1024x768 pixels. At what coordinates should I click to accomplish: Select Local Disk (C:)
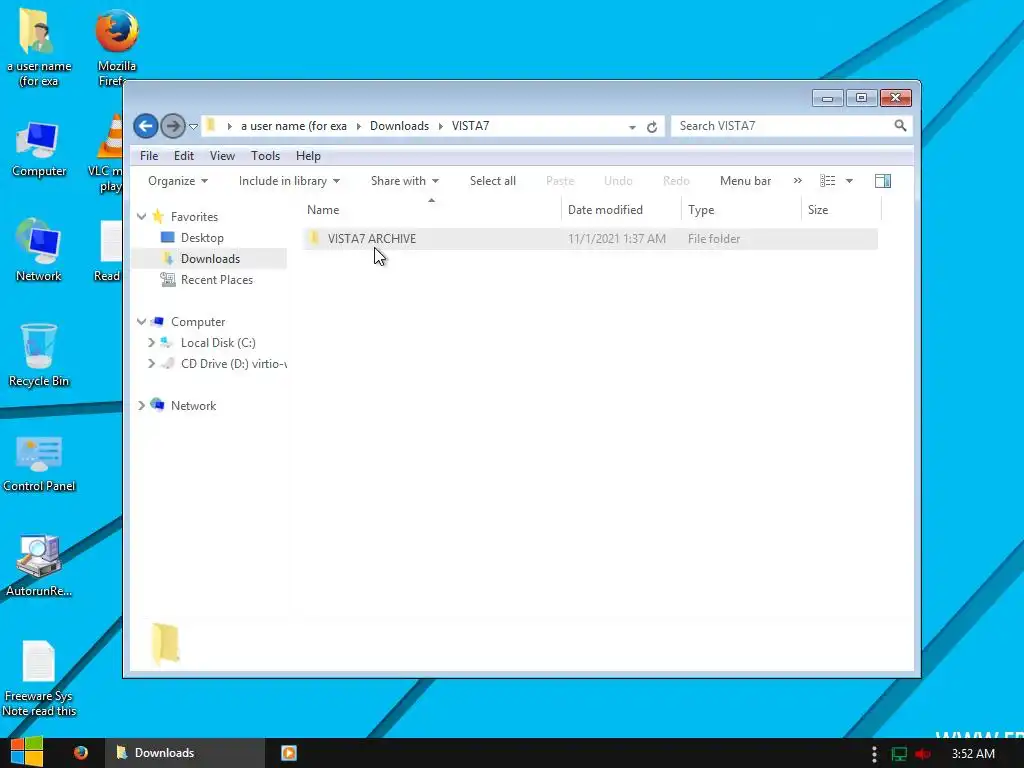coord(218,343)
